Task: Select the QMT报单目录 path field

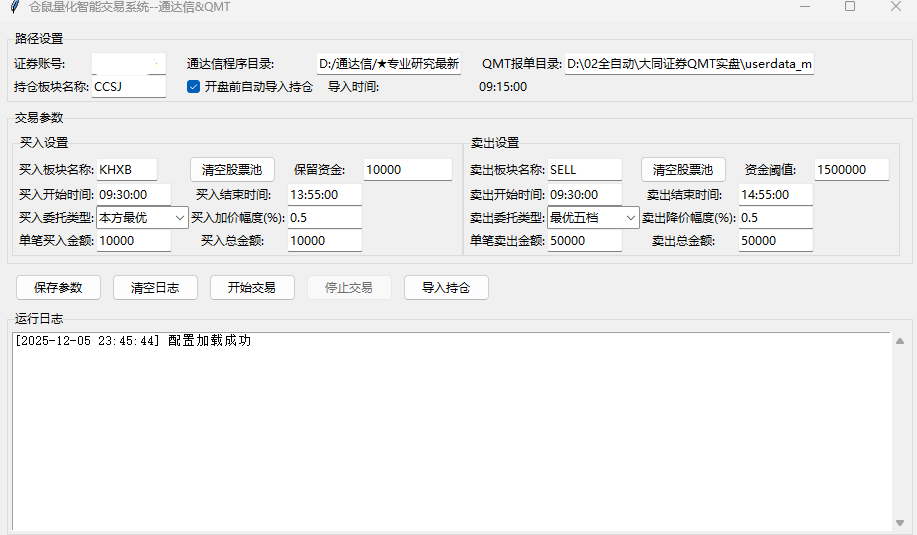Action: point(689,64)
